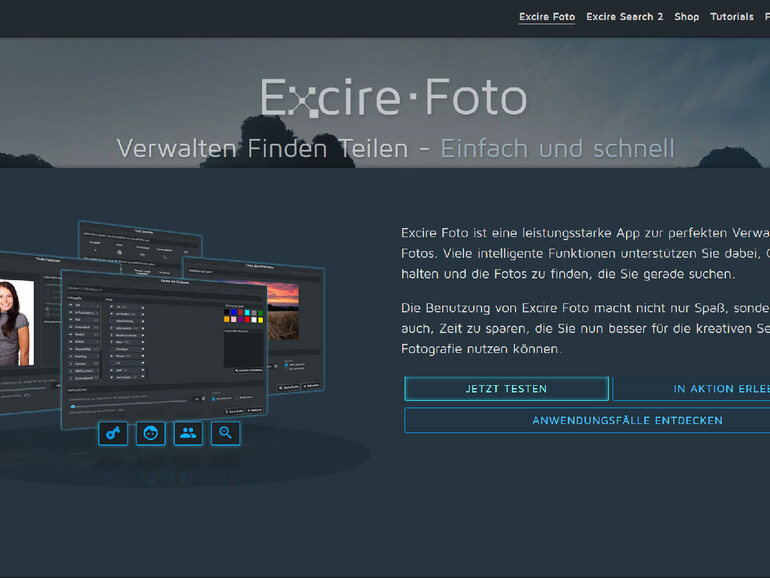
Task: Click the cyan color swatch in preview dialog
Action: point(247,312)
